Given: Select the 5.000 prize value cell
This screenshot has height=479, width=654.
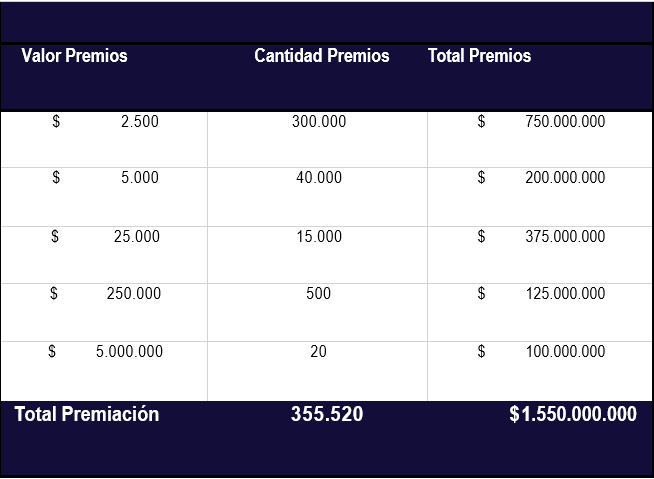Looking at the screenshot, I should click(x=104, y=197).
